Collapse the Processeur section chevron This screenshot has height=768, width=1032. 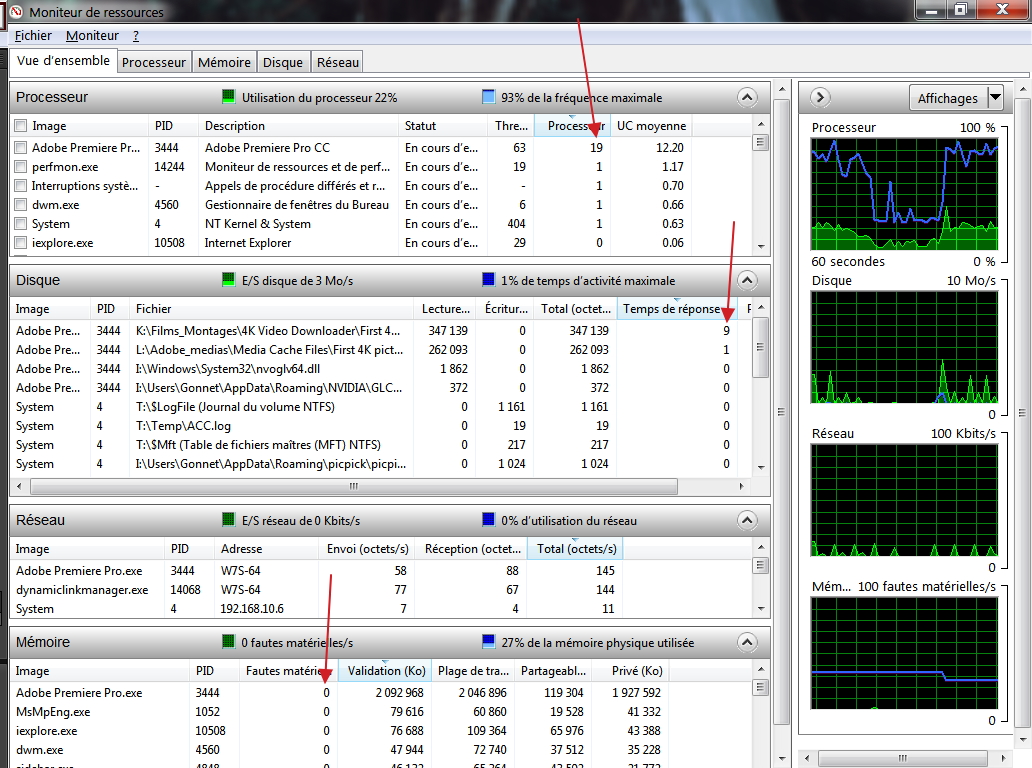(x=747, y=97)
